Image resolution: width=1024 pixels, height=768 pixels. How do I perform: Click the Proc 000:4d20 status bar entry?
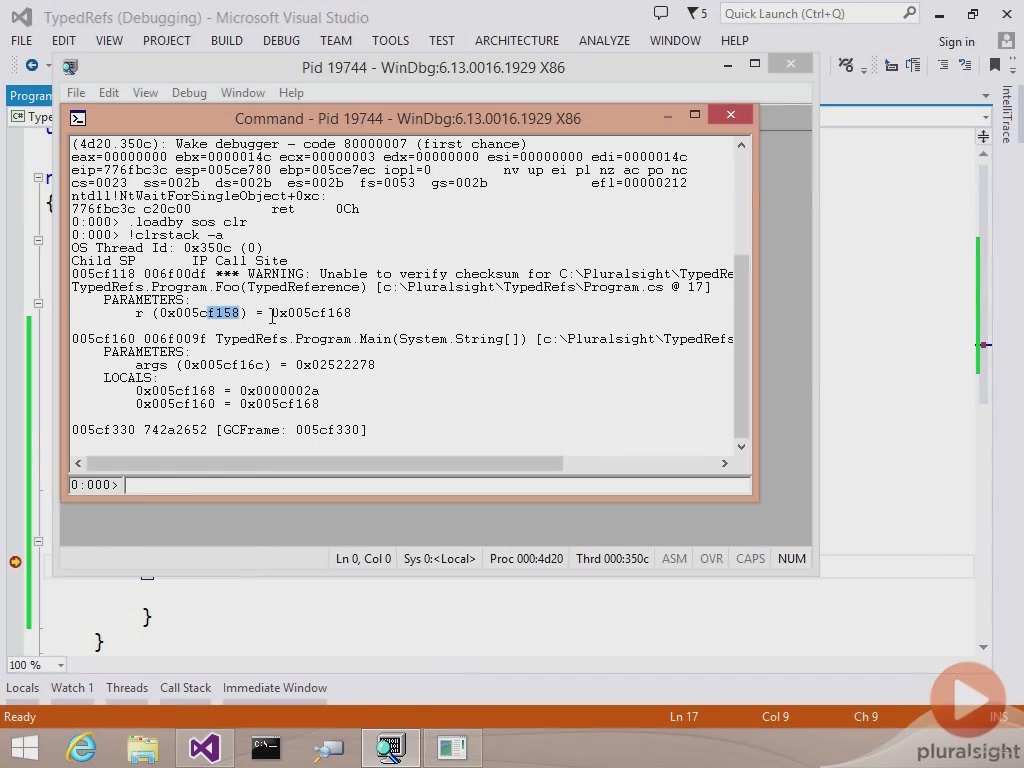click(526, 558)
